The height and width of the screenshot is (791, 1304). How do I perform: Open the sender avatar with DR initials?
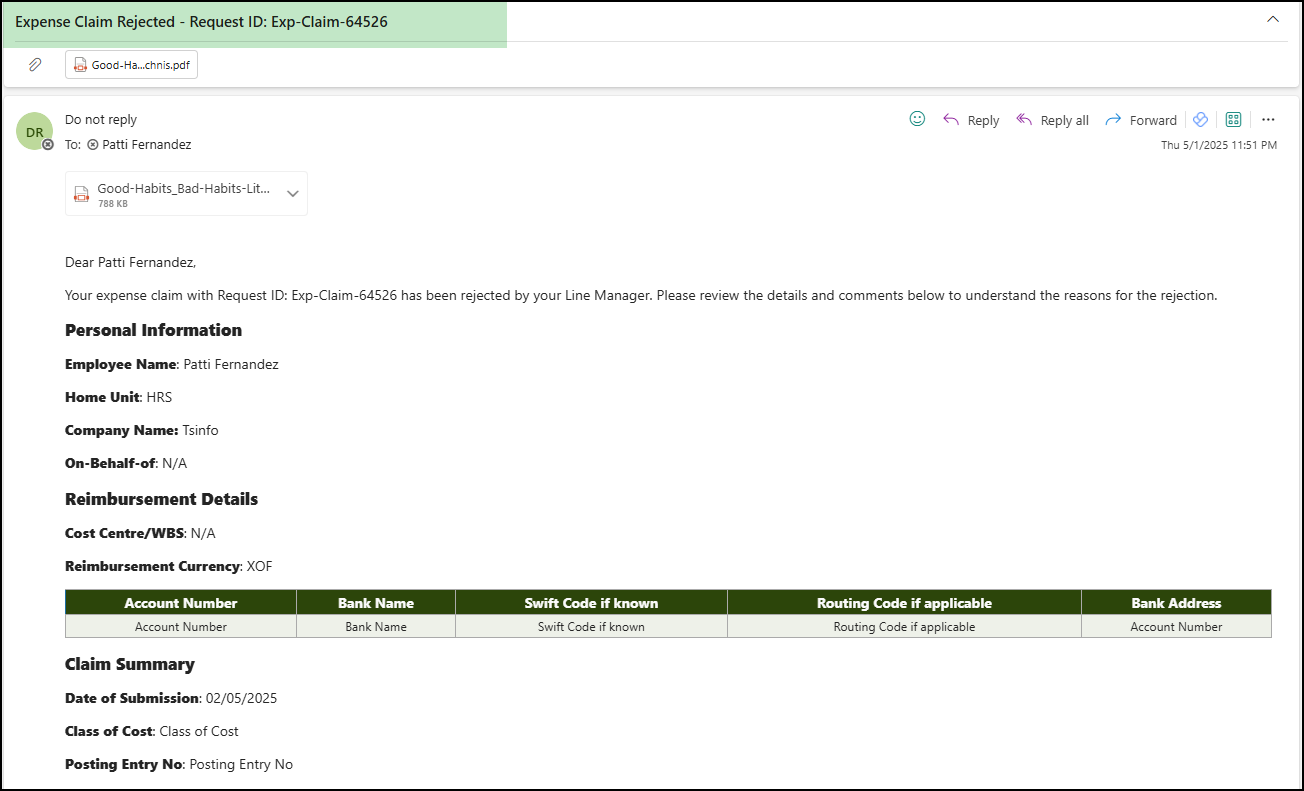(35, 131)
